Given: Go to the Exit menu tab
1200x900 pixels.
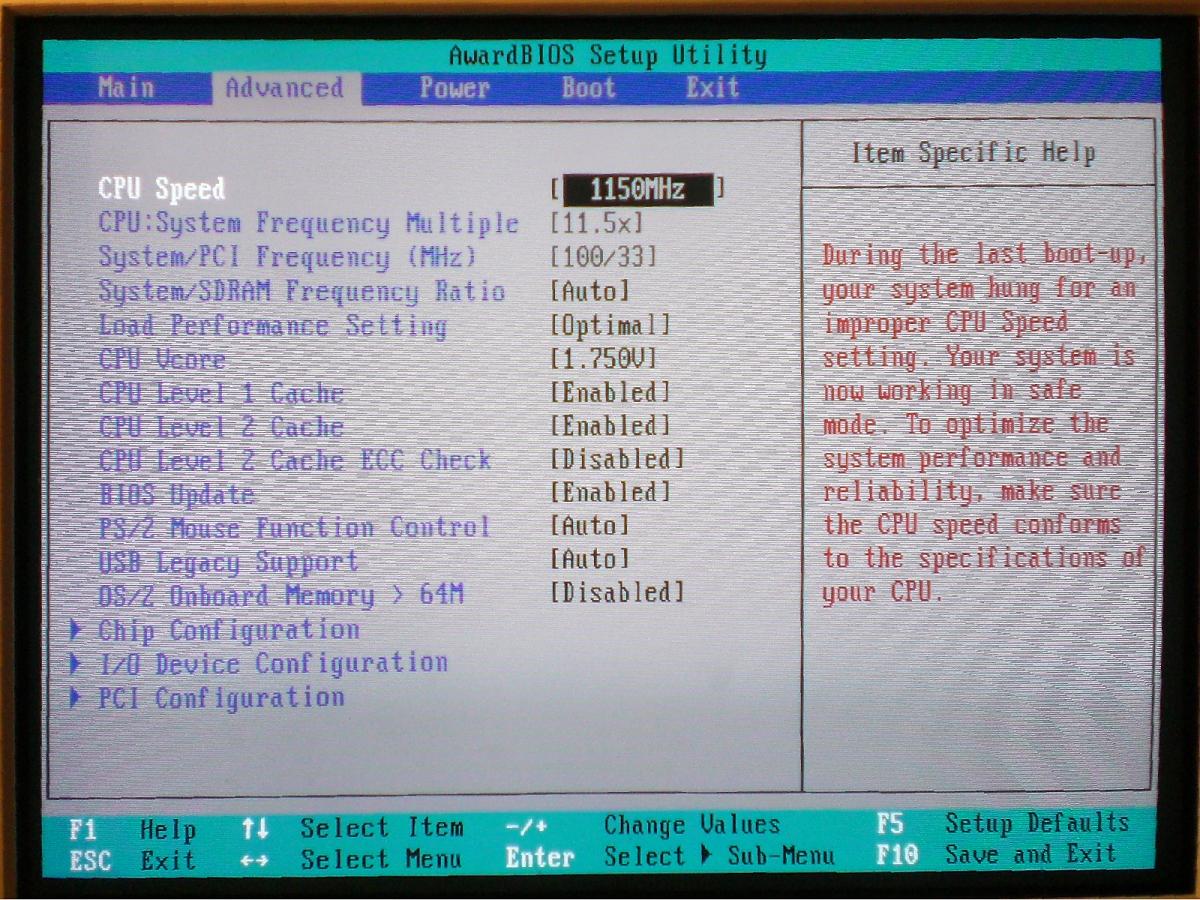Looking at the screenshot, I should [x=712, y=88].
